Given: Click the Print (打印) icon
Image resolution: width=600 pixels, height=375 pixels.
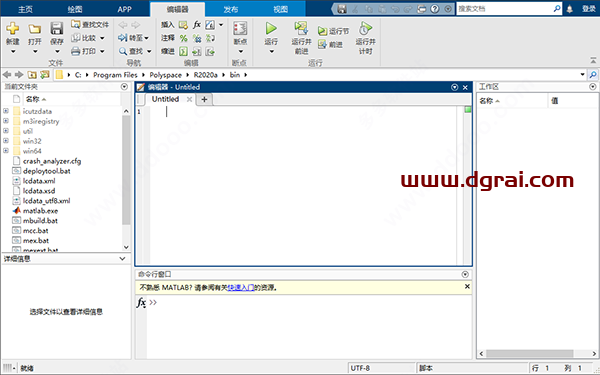Looking at the screenshot, I should click(76, 51).
